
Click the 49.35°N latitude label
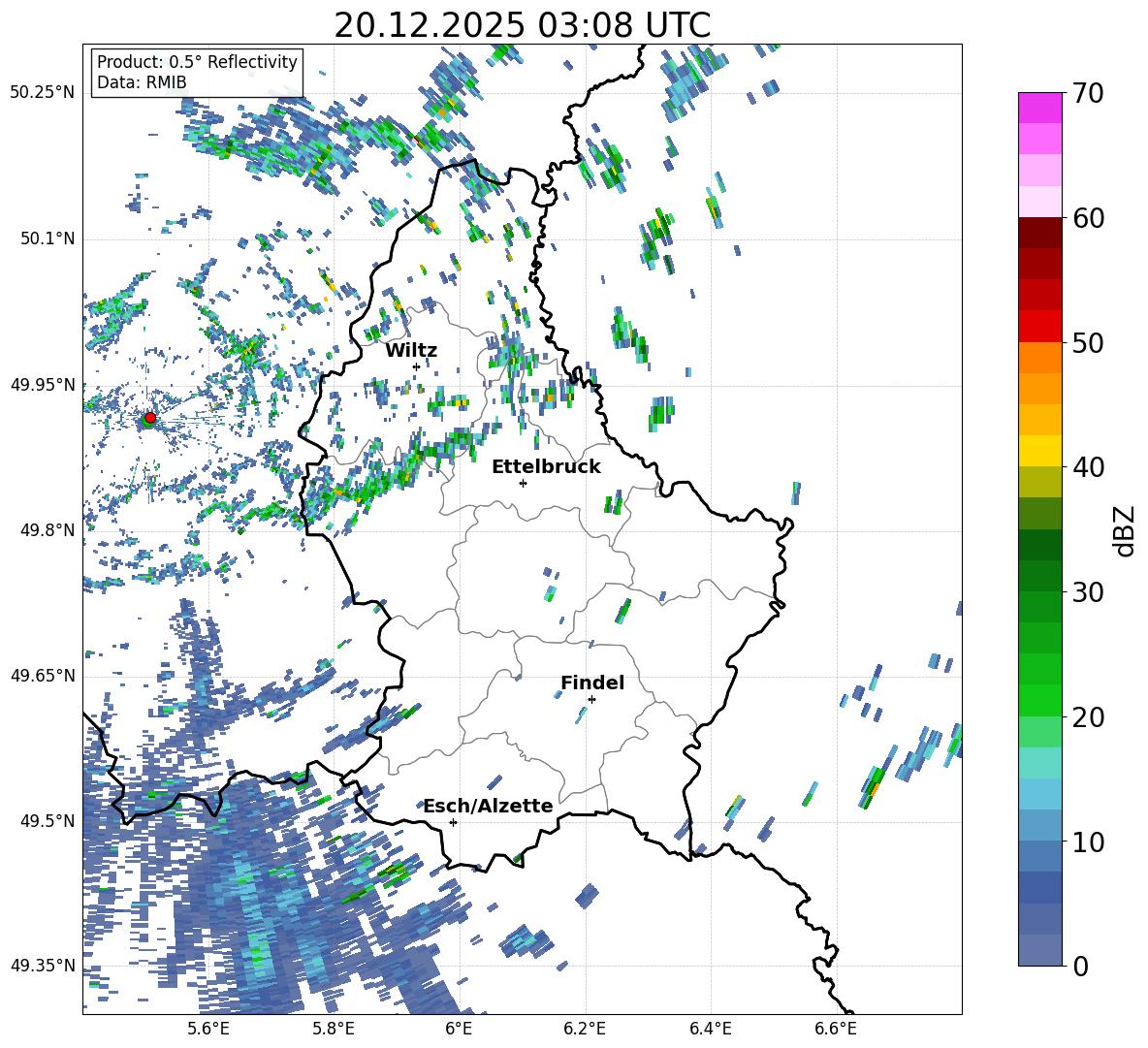(x=43, y=966)
